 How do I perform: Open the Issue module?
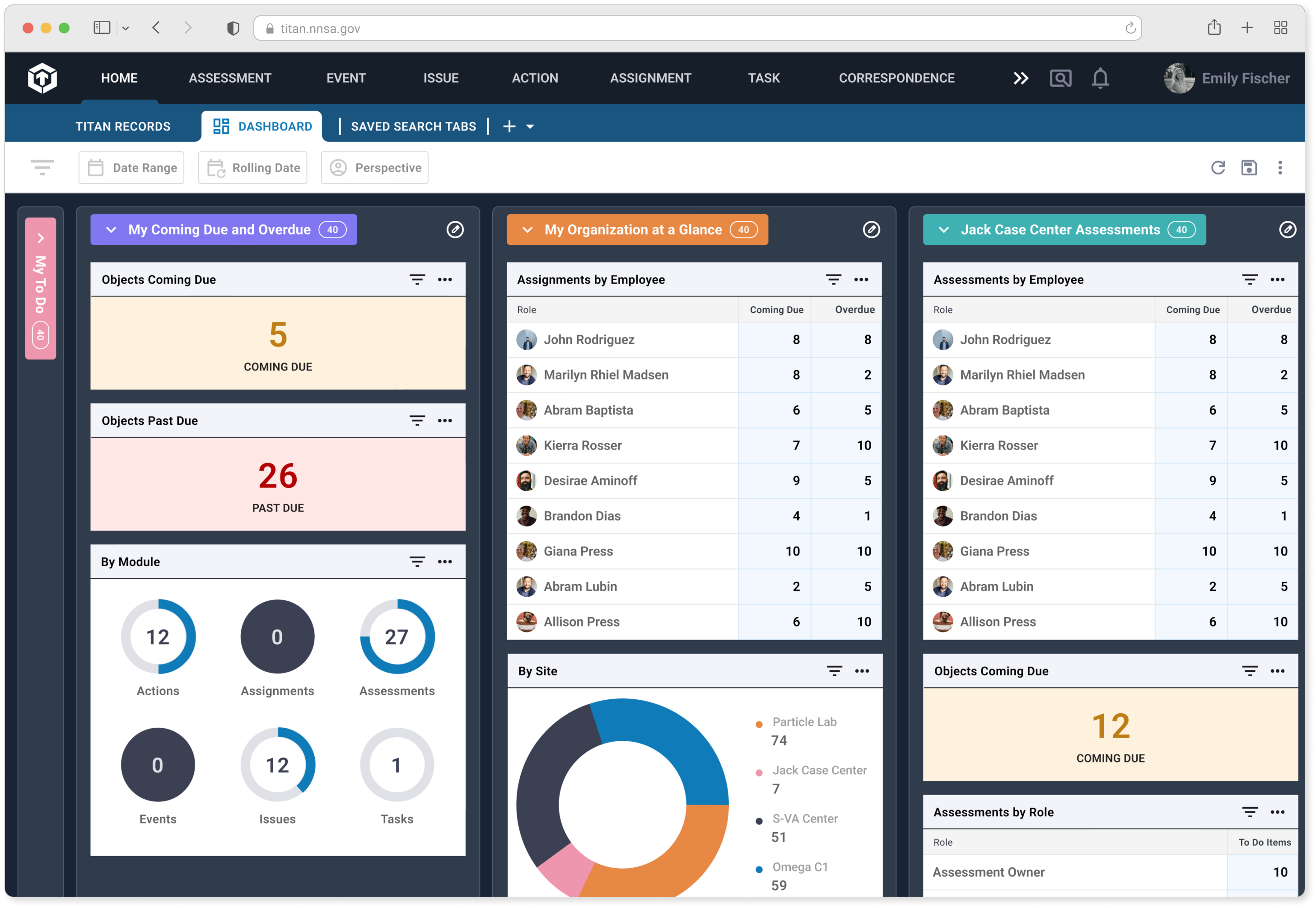coord(441,78)
